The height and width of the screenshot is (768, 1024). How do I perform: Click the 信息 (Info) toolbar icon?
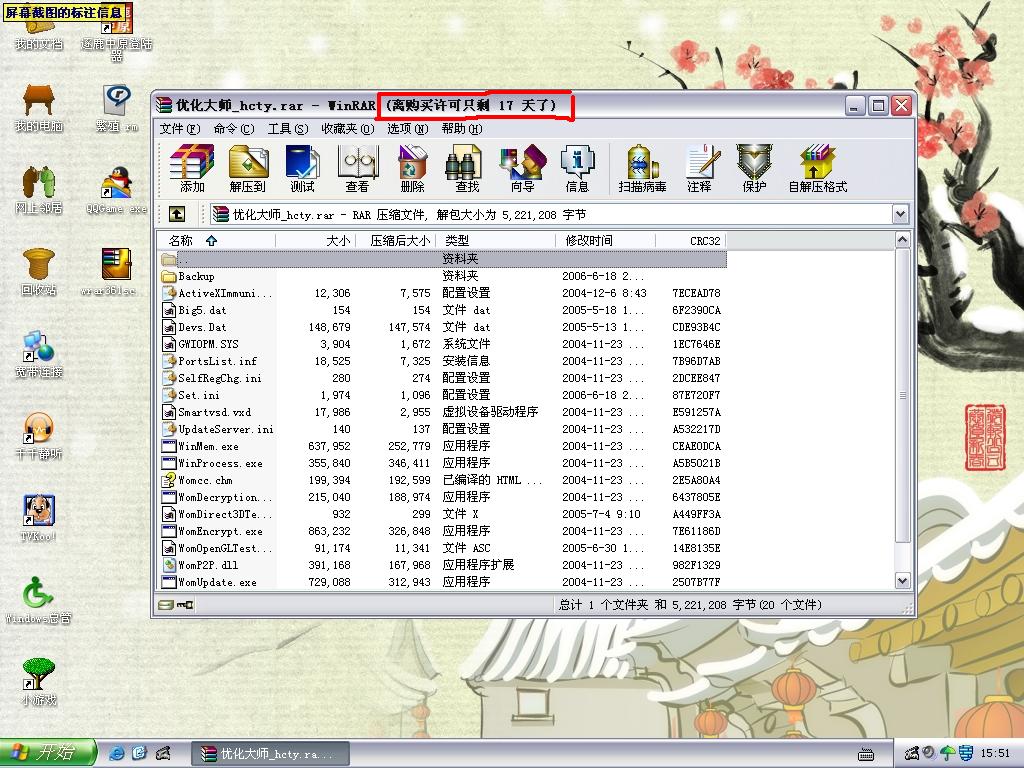click(577, 168)
